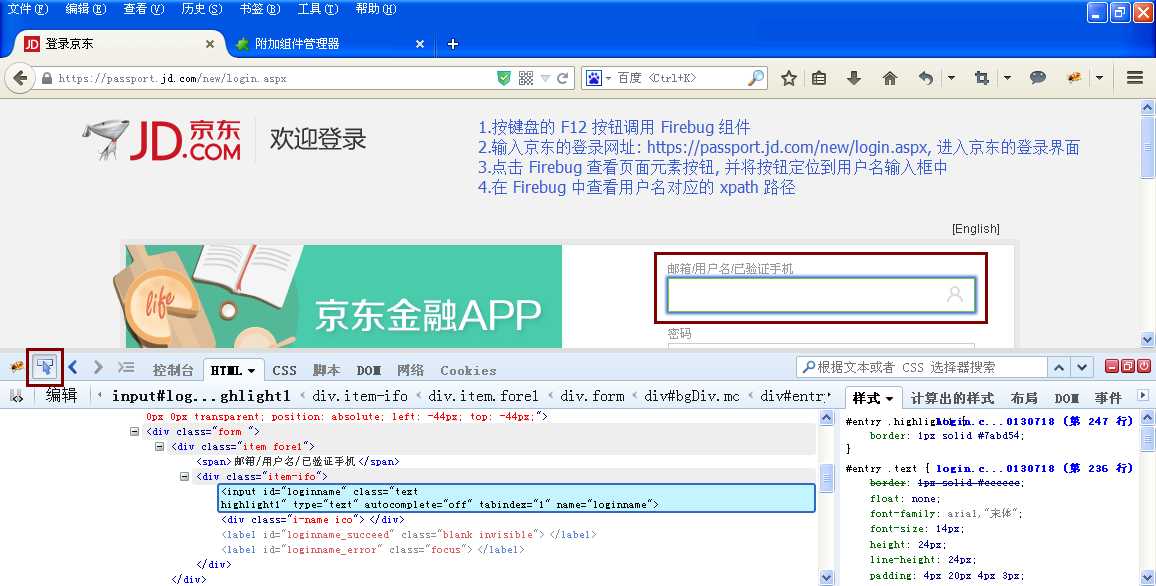1156x586 pixels.
Task: Select div#bgDiv.mc in the breadcrumb path
Action: click(x=692, y=396)
